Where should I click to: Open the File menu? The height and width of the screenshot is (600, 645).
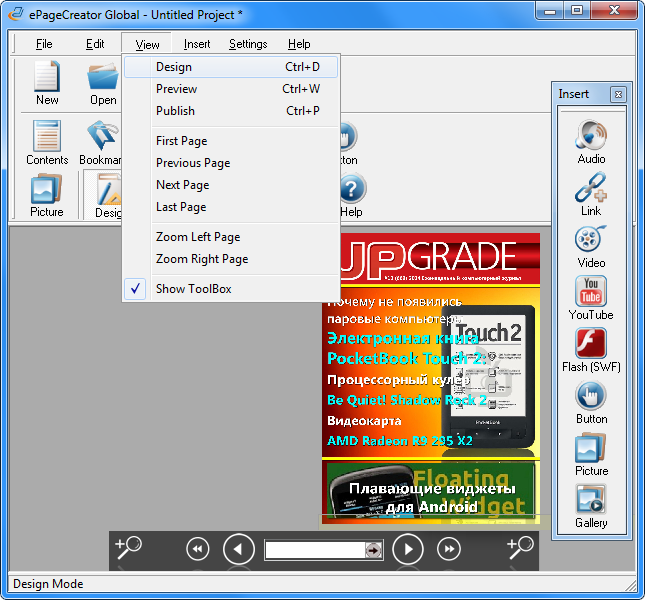[44, 44]
